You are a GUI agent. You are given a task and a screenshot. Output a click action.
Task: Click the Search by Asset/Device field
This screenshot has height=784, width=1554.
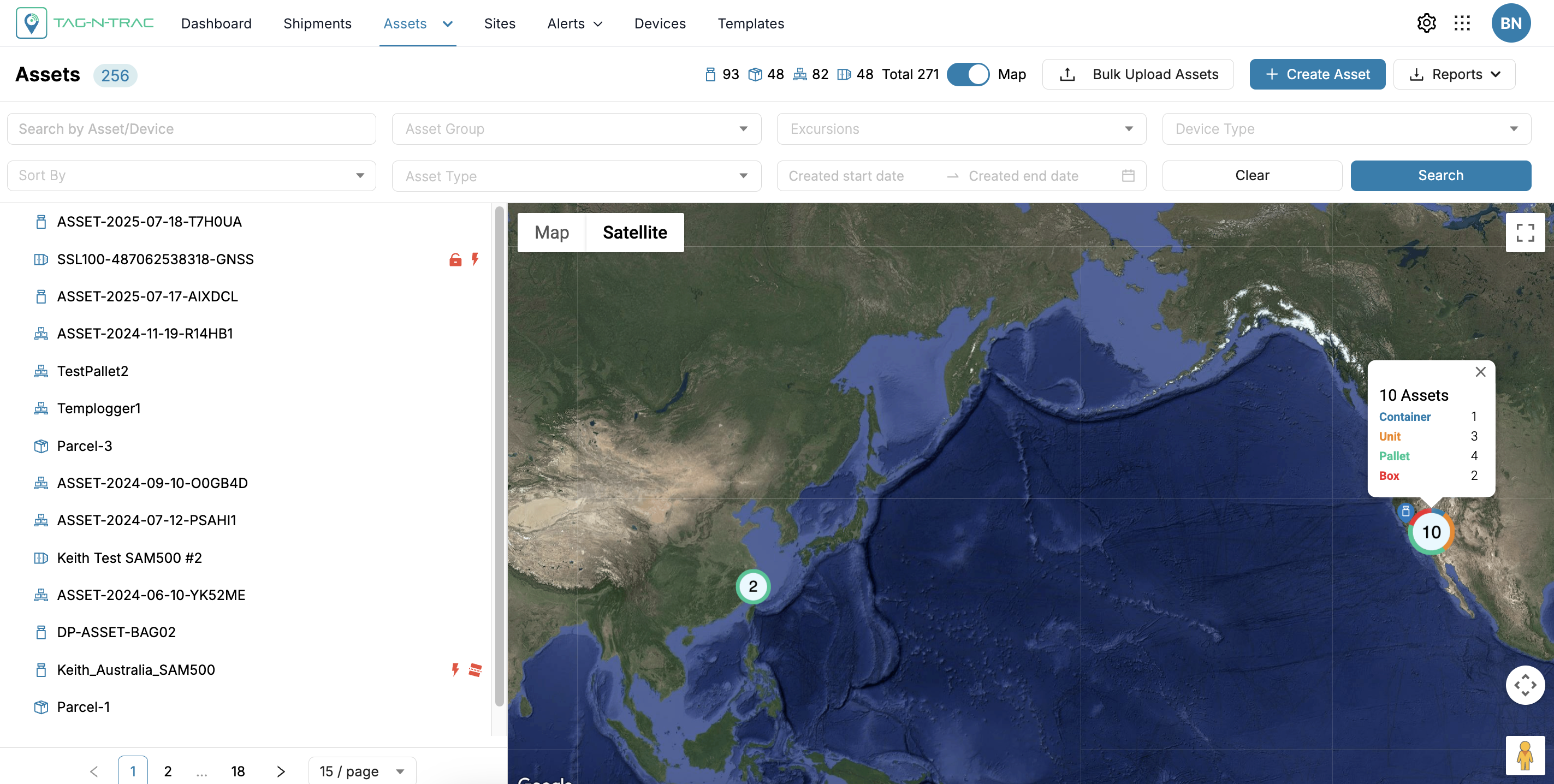pyautogui.click(x=191, y=129)
